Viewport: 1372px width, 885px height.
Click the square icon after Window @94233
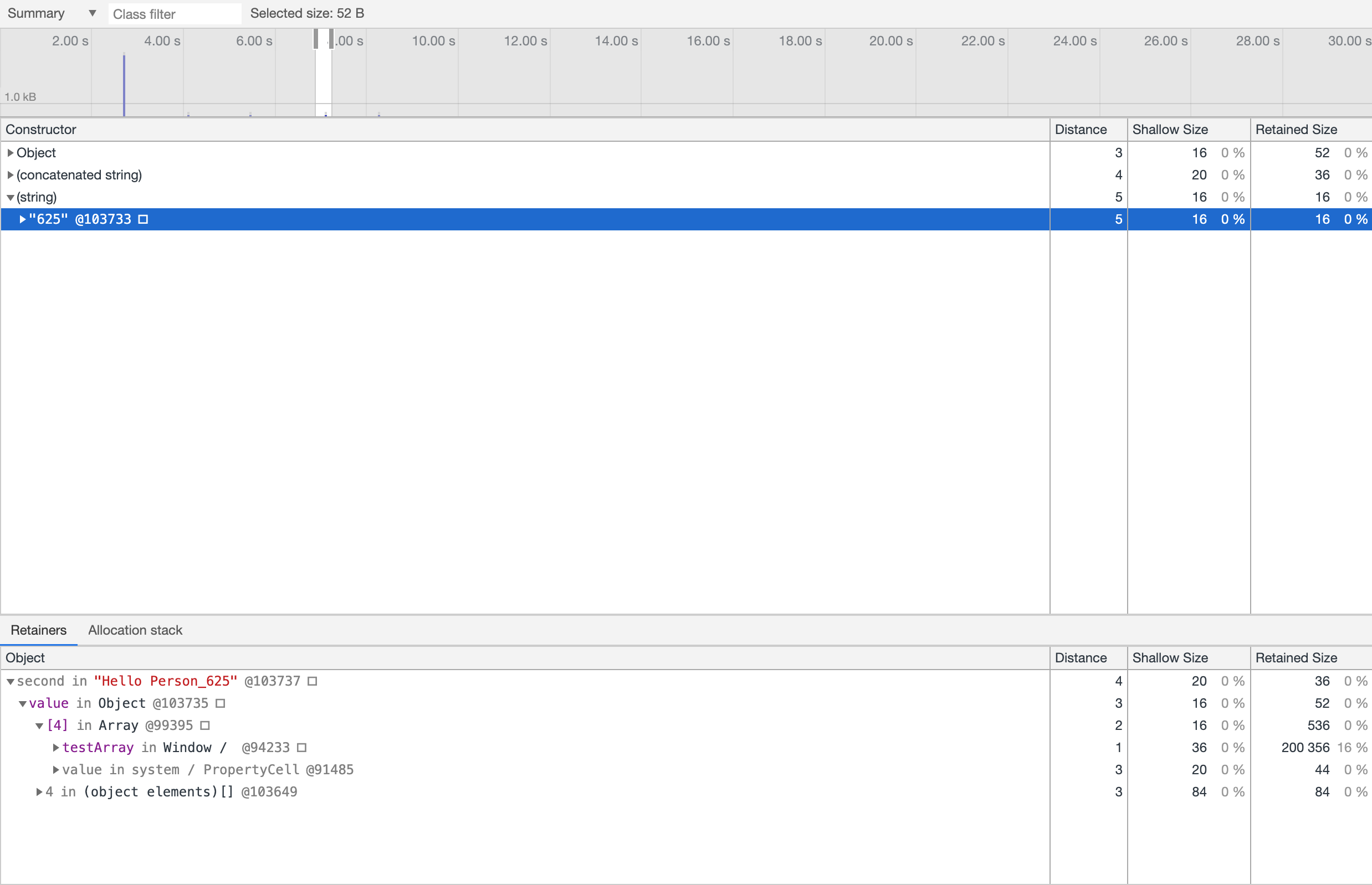click(x=302, y=748)
